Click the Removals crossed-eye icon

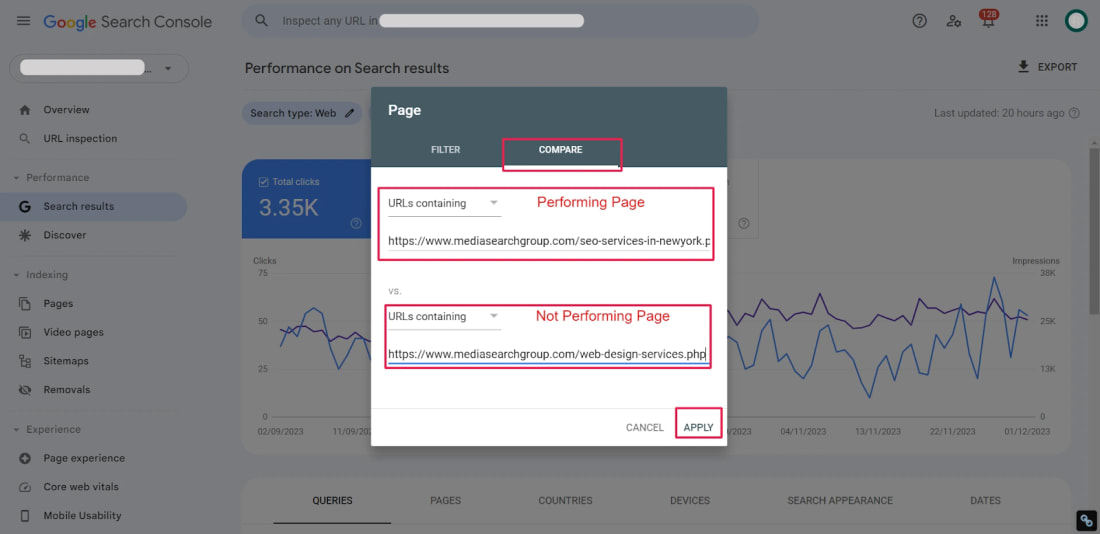(x=25, y=389)
